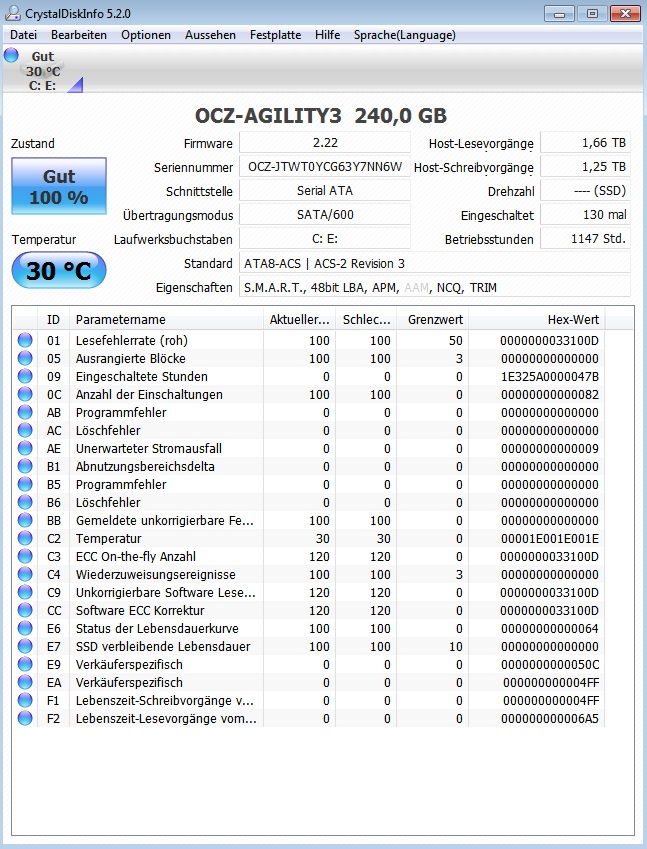Click status orb for B1 Abnutzungsbereichsdelta
Screen dimensions: 647x849
[x=25, y=466]
